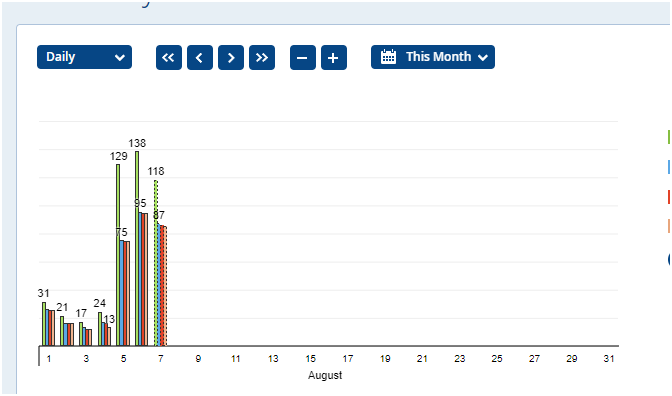Zoom out with the minus button
Viewport: 672px width, 396px height.
(303, 57)
